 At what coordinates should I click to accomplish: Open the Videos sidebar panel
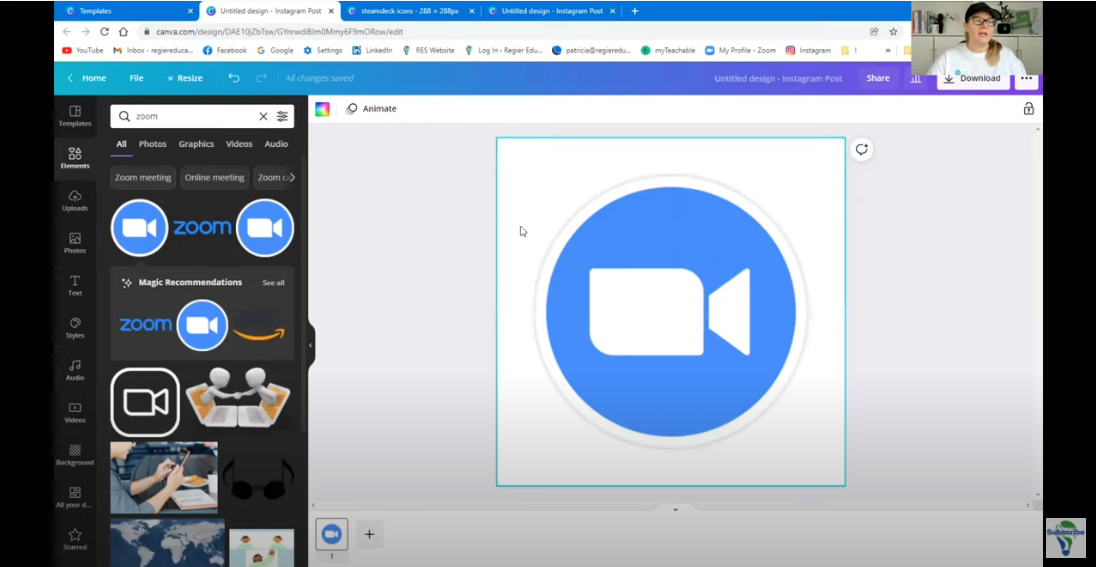click(75, 412)
